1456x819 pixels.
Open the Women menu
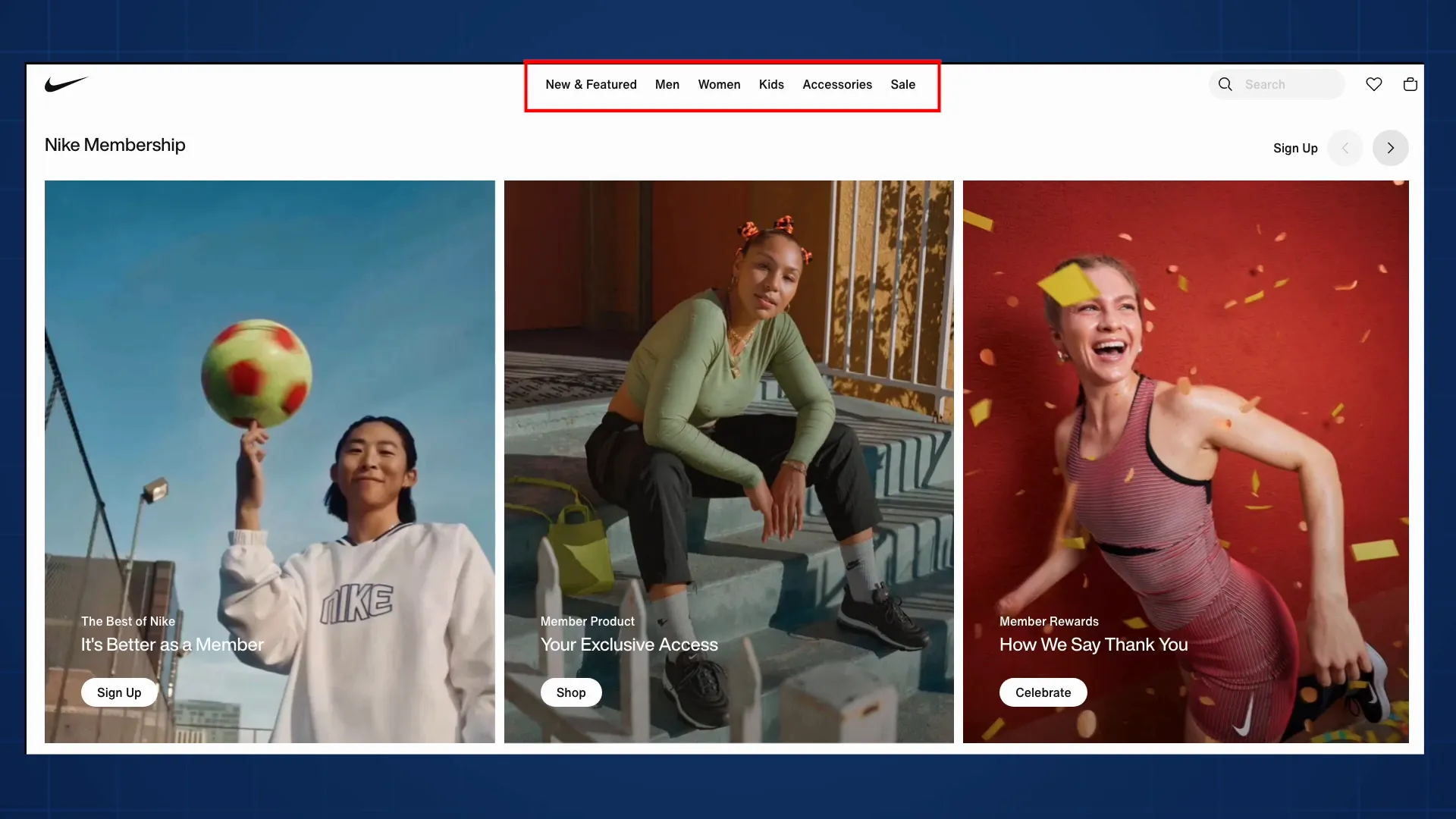719,84
